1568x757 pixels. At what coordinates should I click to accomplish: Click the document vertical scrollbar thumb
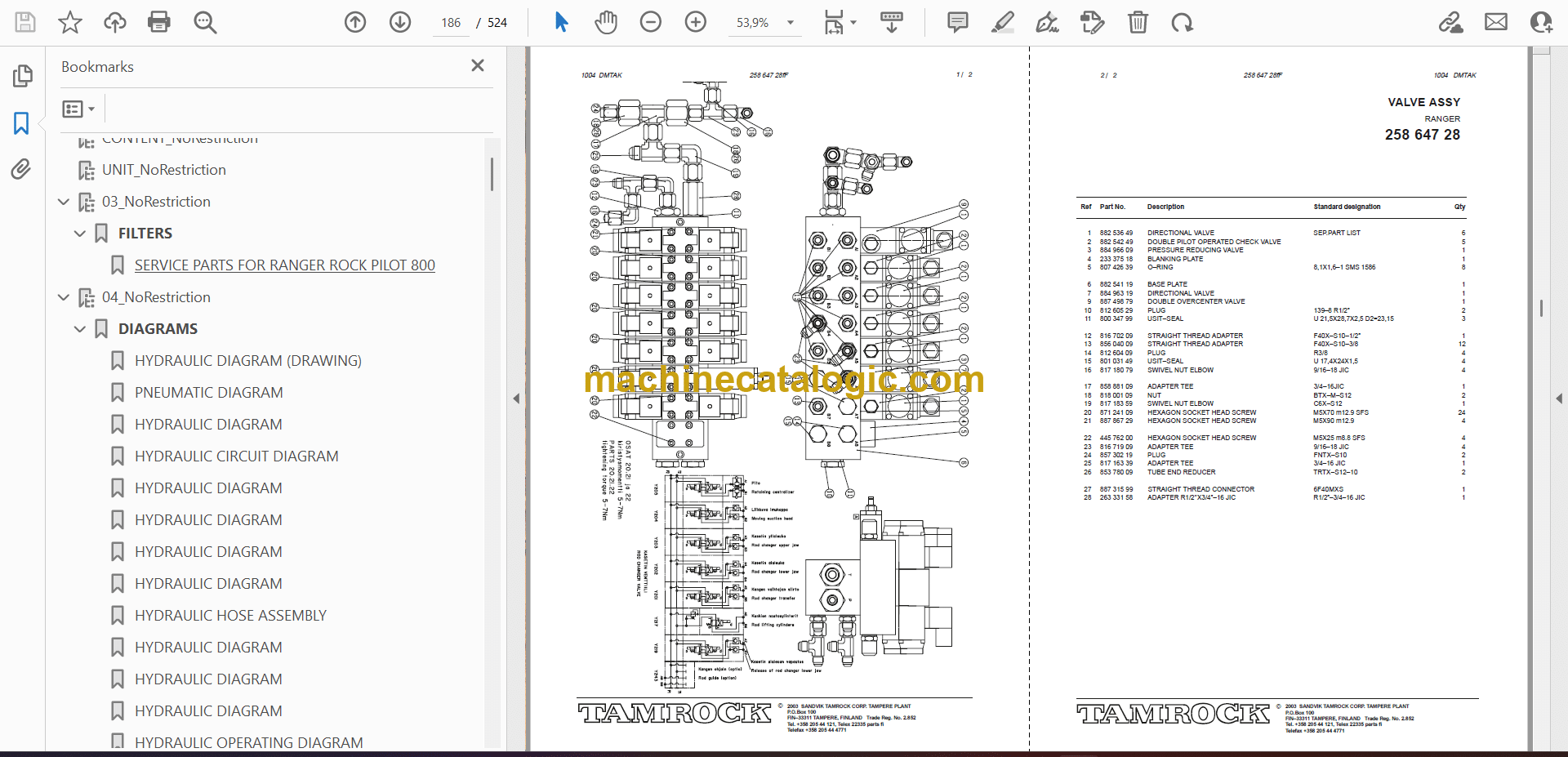pos(1541,308)
